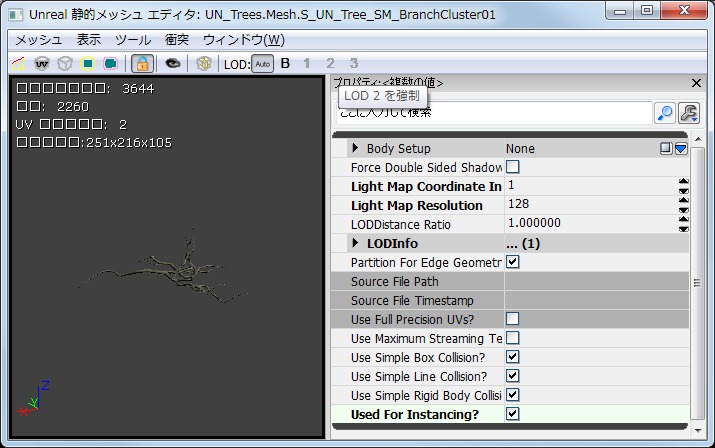This screenshot has height=448, width=715.
Task: Click the yellow-outlined bounds toolbar icon
Action: click(87, 63)
